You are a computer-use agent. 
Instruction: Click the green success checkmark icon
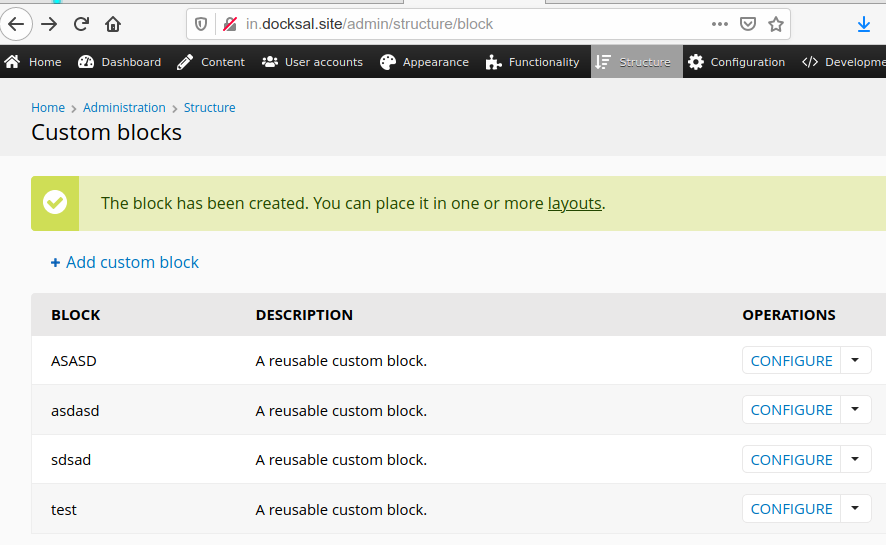55,203
